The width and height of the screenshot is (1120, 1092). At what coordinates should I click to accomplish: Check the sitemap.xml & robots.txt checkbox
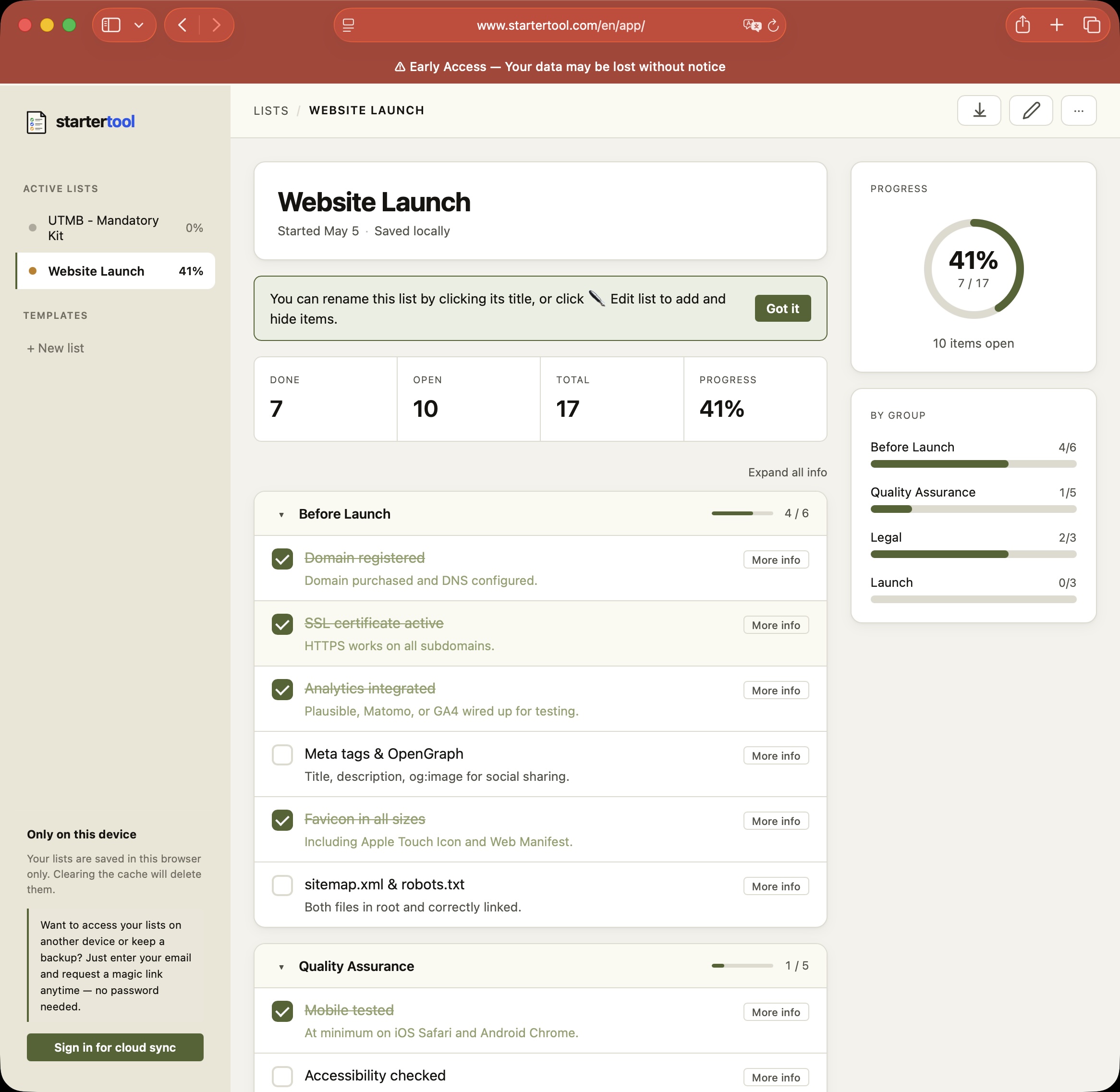(x=282, y=886)
